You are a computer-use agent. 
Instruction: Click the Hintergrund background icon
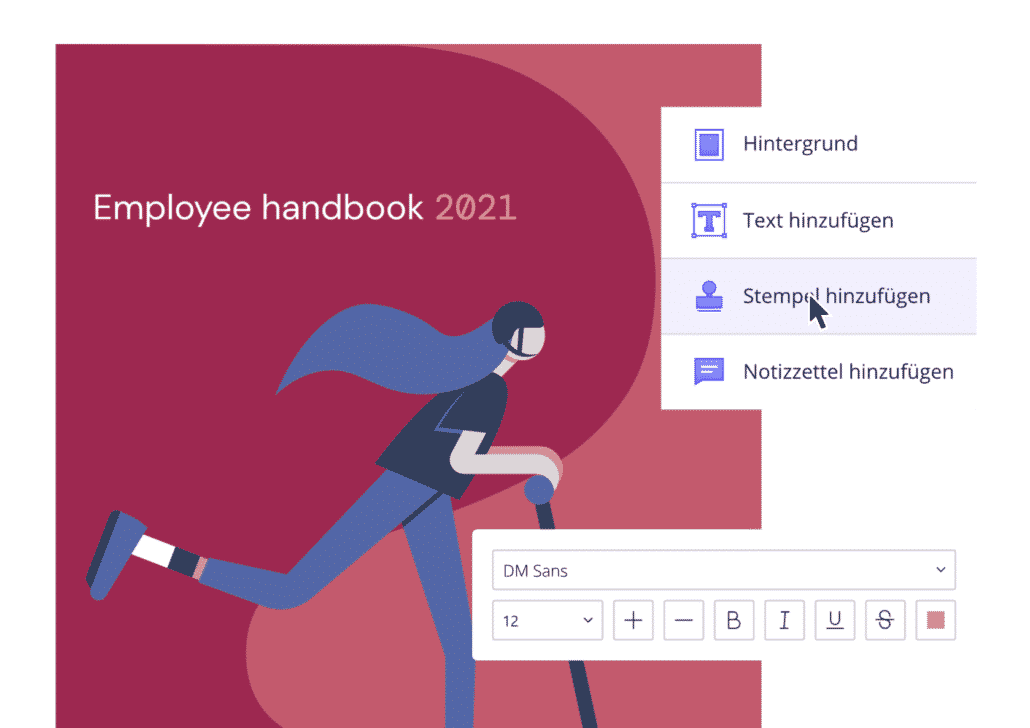tap(709, 145)
